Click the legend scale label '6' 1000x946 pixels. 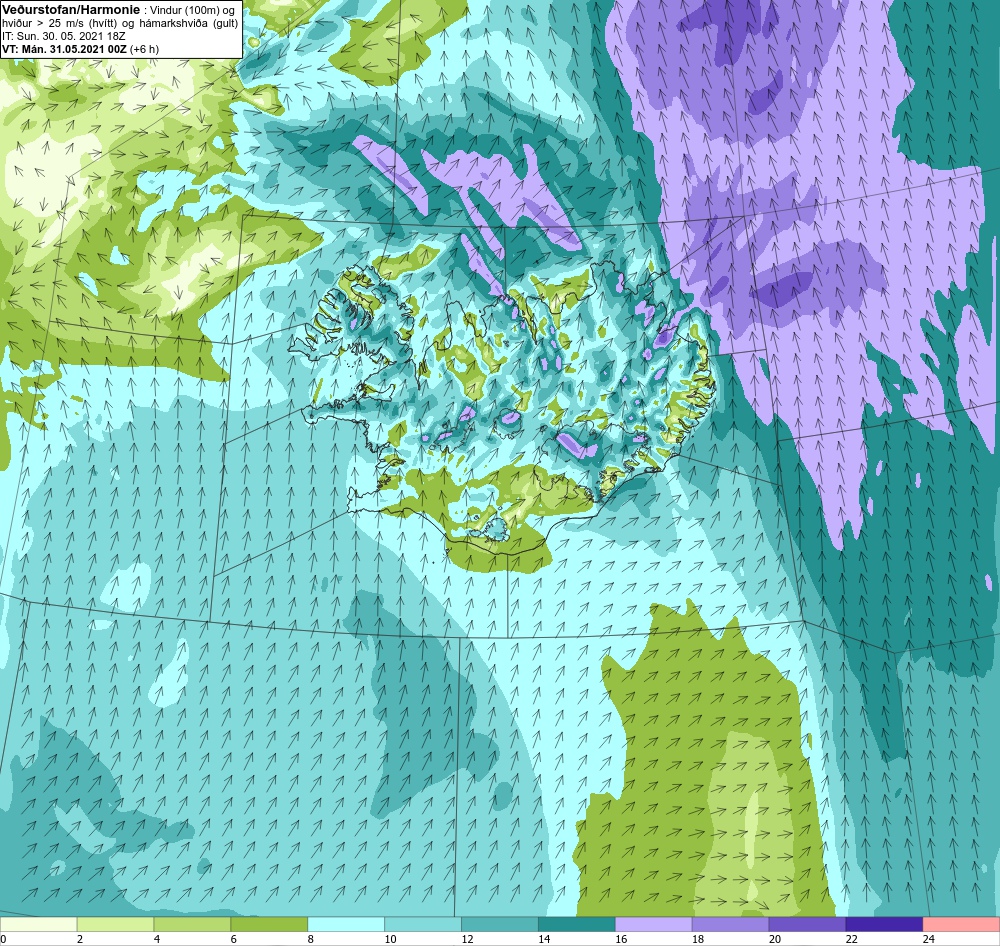pyautogui.click(x=233, y=939)
